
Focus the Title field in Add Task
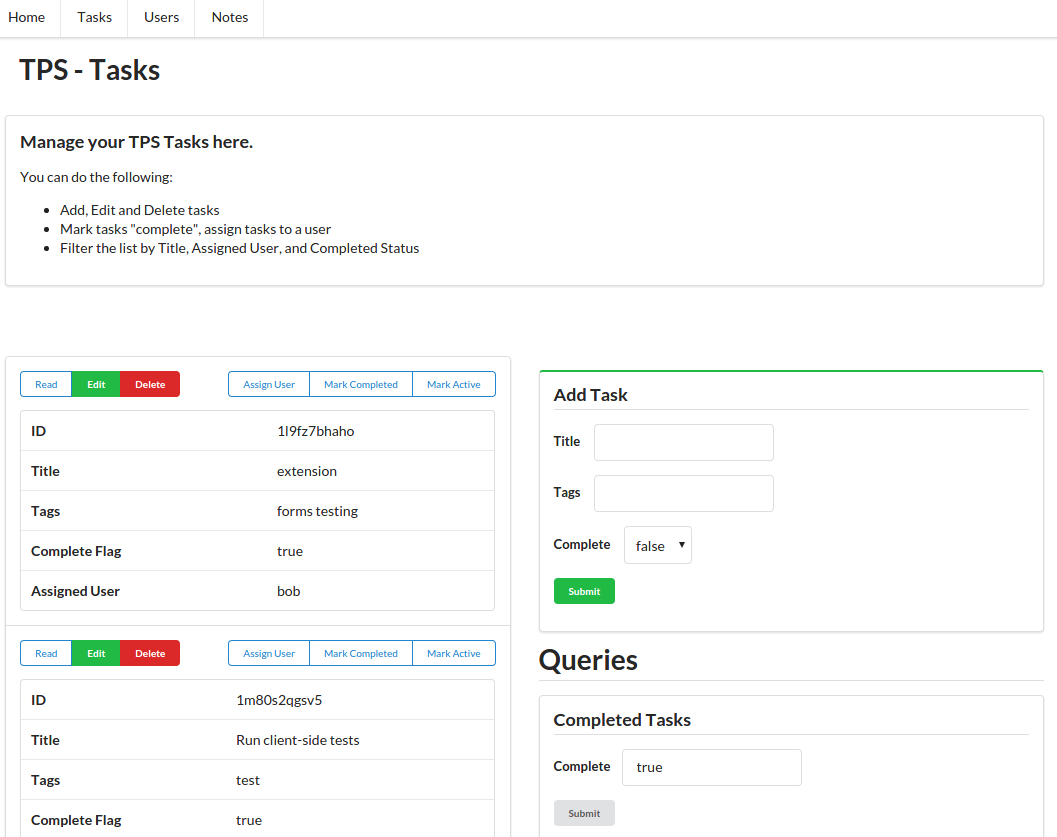[x=683, y=442]
